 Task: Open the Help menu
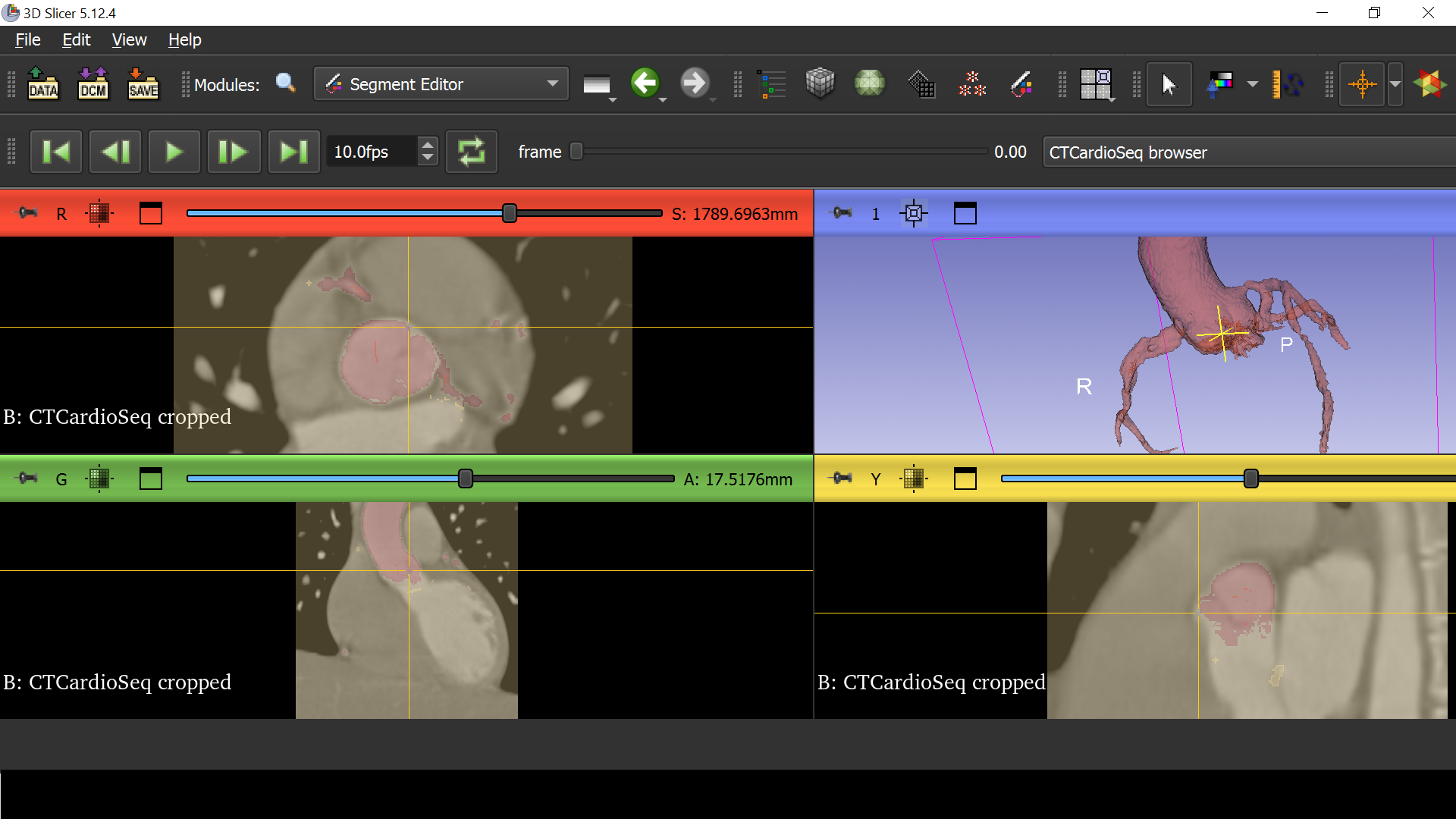coord(184,39)
